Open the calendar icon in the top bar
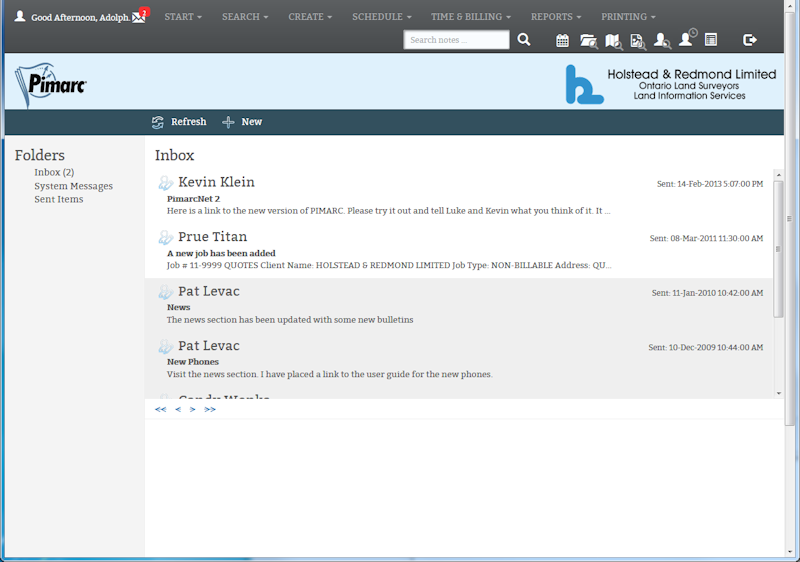 point(562,40)
